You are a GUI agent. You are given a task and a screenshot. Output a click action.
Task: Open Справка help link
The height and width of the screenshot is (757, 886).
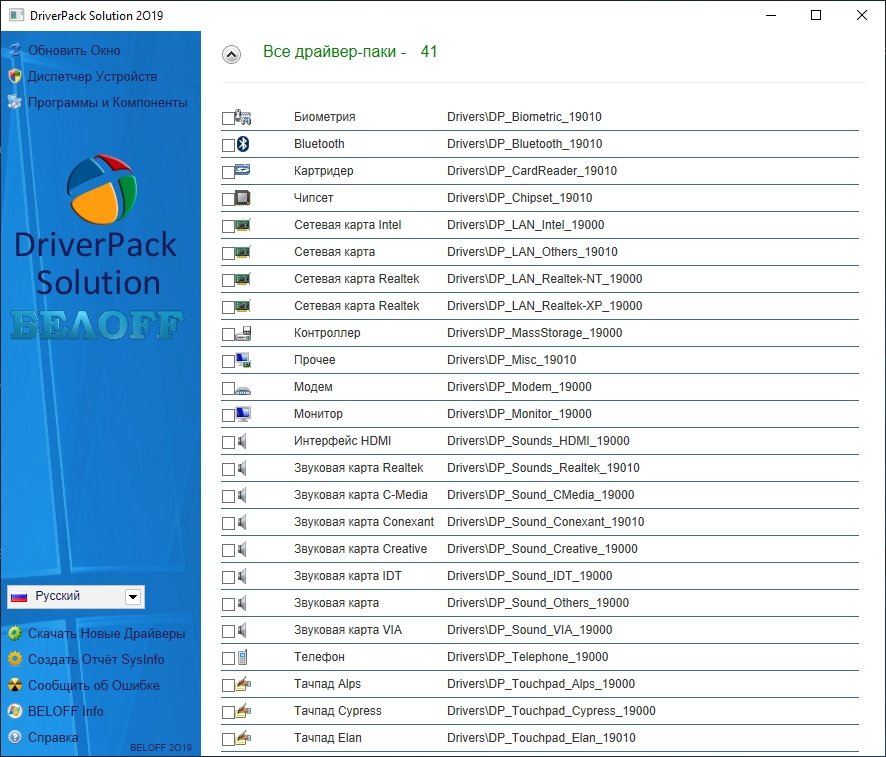[53, 737]
